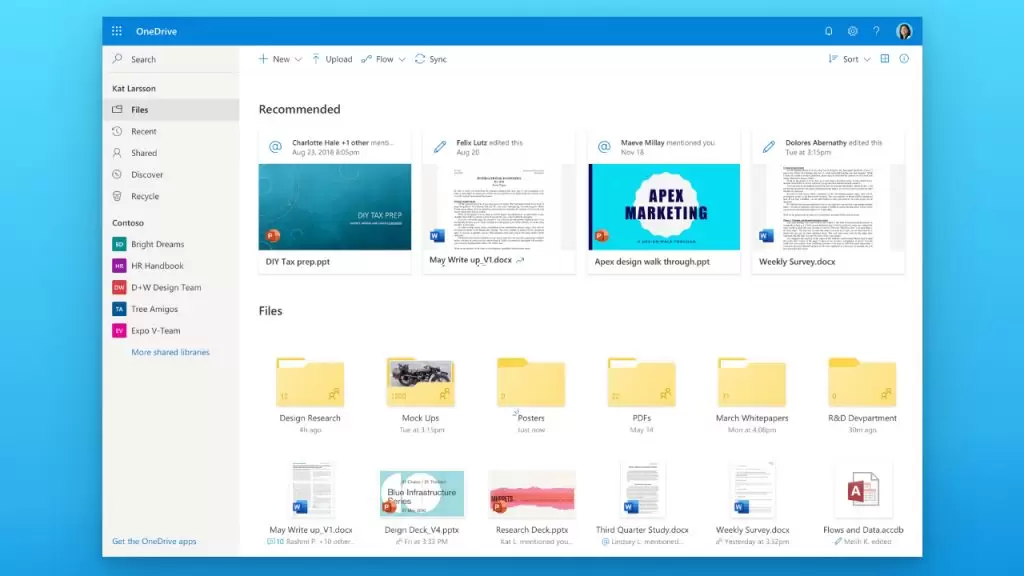Screen dimensions: 1024x576
Task: Open DIY Tax prep.ppt recommended thumbnail
Action: coord(335,207)
